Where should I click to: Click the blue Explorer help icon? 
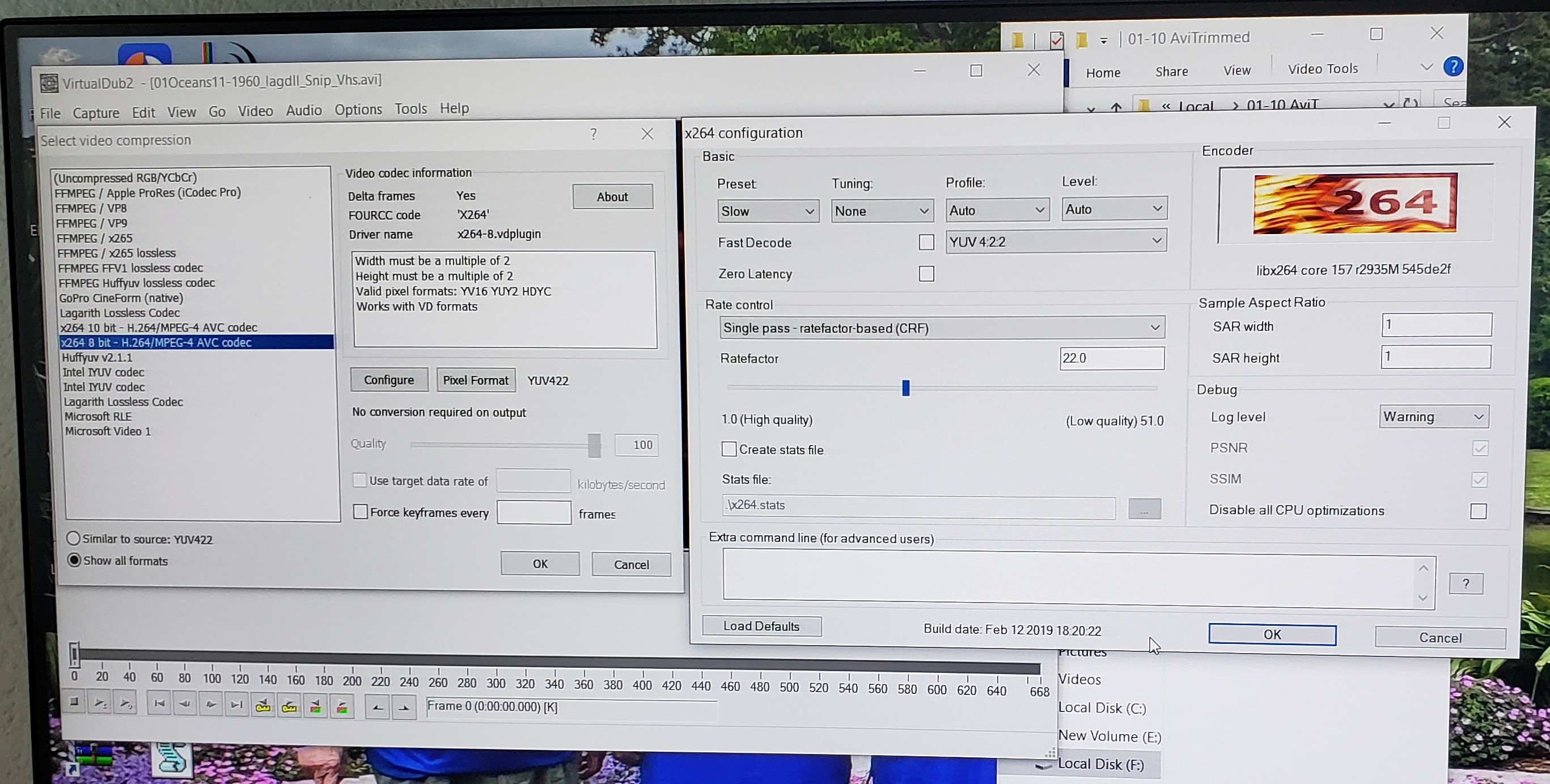tap(1452, 66)
